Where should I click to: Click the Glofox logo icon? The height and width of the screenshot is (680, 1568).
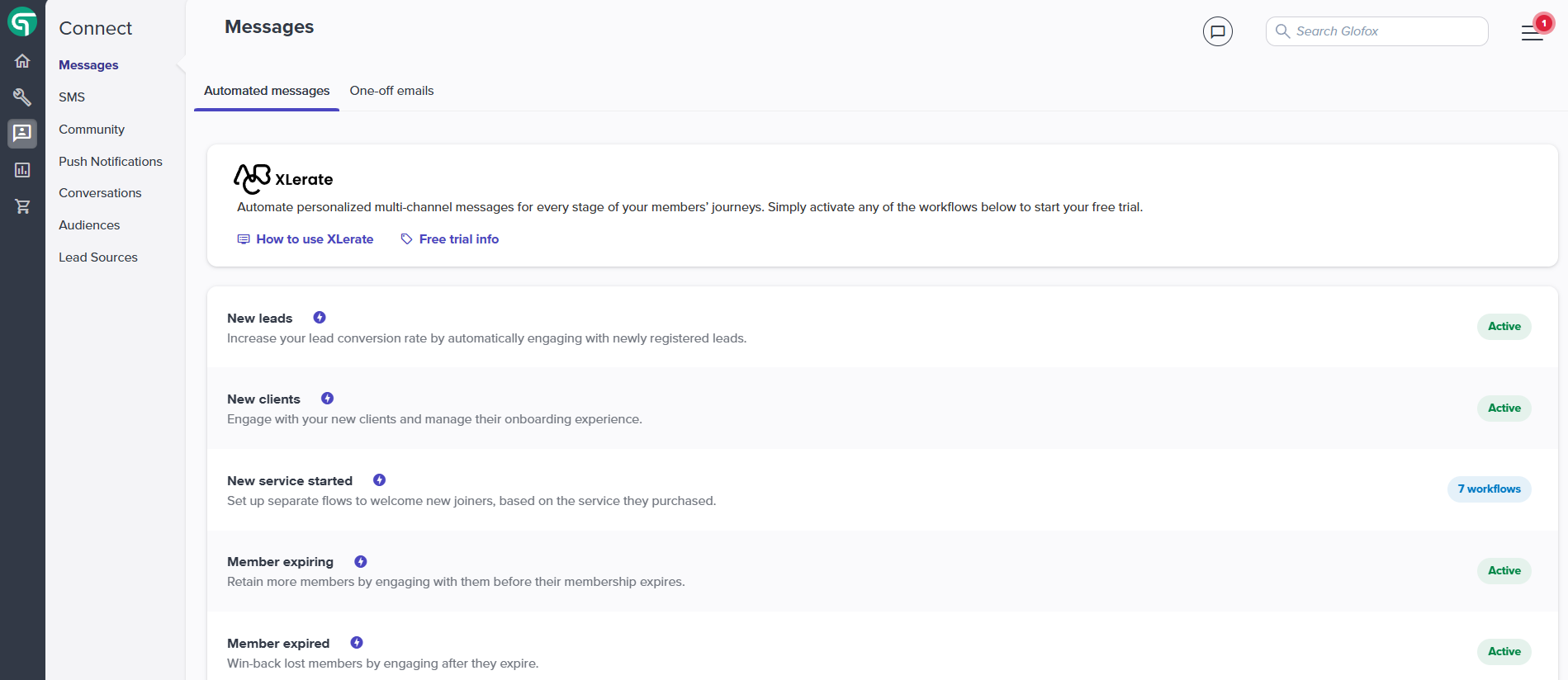(22, 22)
